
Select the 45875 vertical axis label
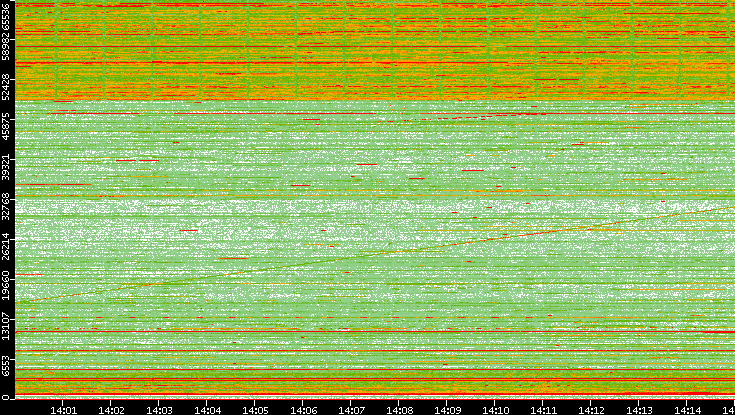coord(6,126)
